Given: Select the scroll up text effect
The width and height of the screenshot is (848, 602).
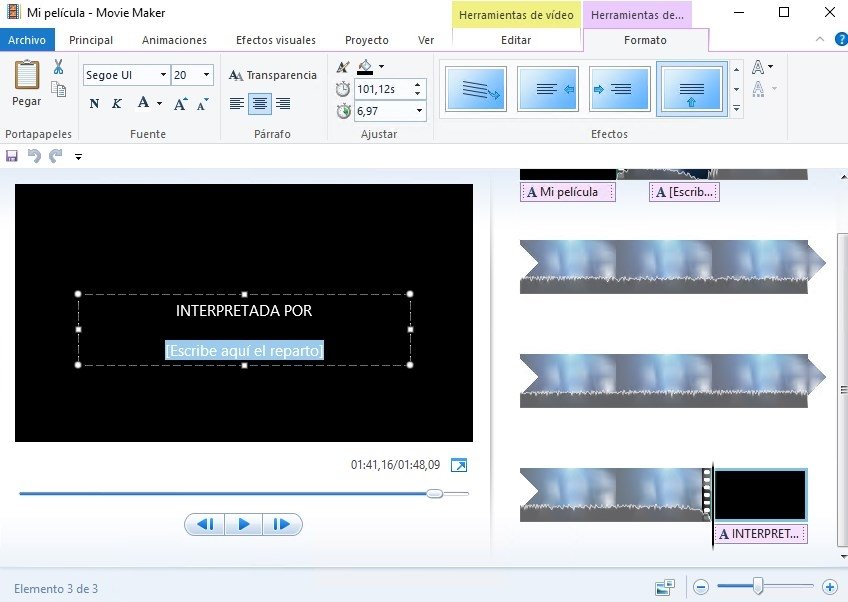Looking at the screenshot, I should click(x=691, y=89).
